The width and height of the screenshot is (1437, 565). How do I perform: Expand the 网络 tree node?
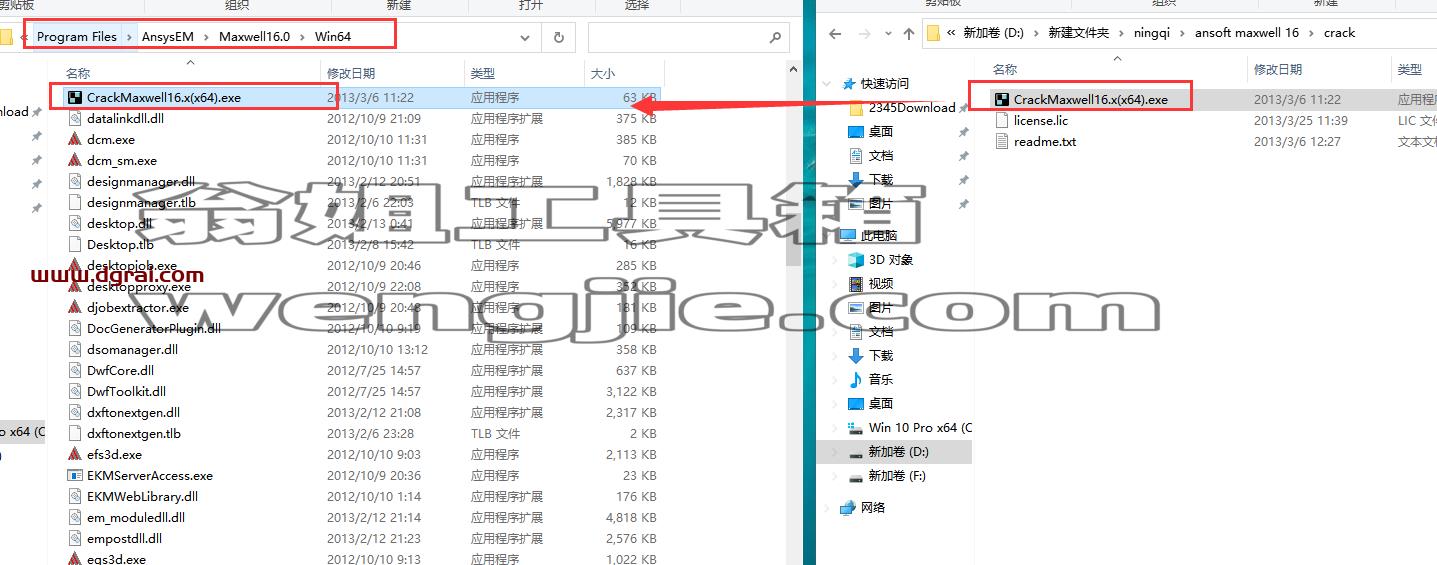[828, 507]
